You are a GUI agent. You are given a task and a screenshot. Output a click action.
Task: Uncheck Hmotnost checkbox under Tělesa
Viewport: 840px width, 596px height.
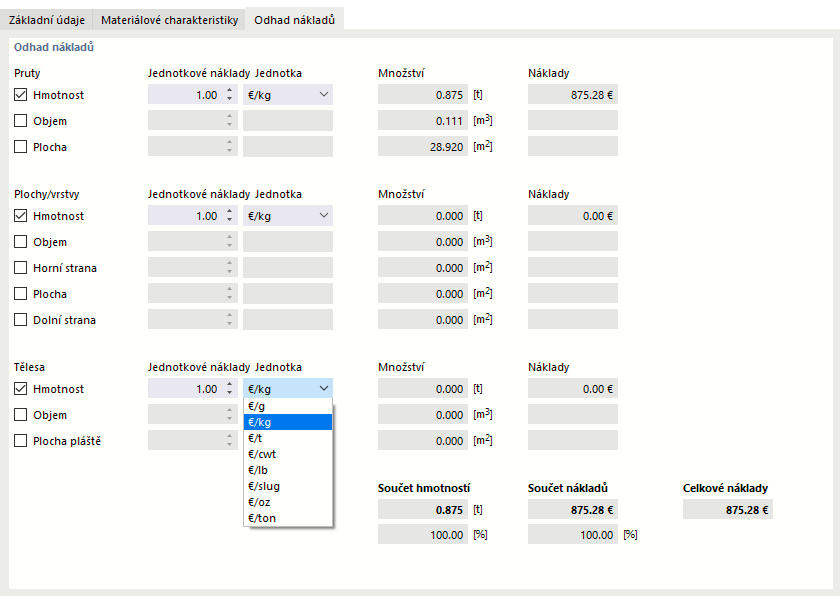tap(20, 389)
